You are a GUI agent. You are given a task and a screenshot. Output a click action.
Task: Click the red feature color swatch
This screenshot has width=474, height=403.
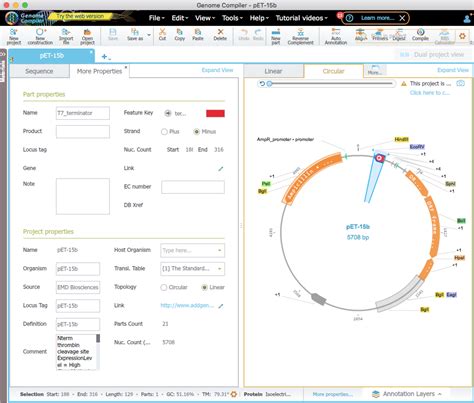point(215,113)
